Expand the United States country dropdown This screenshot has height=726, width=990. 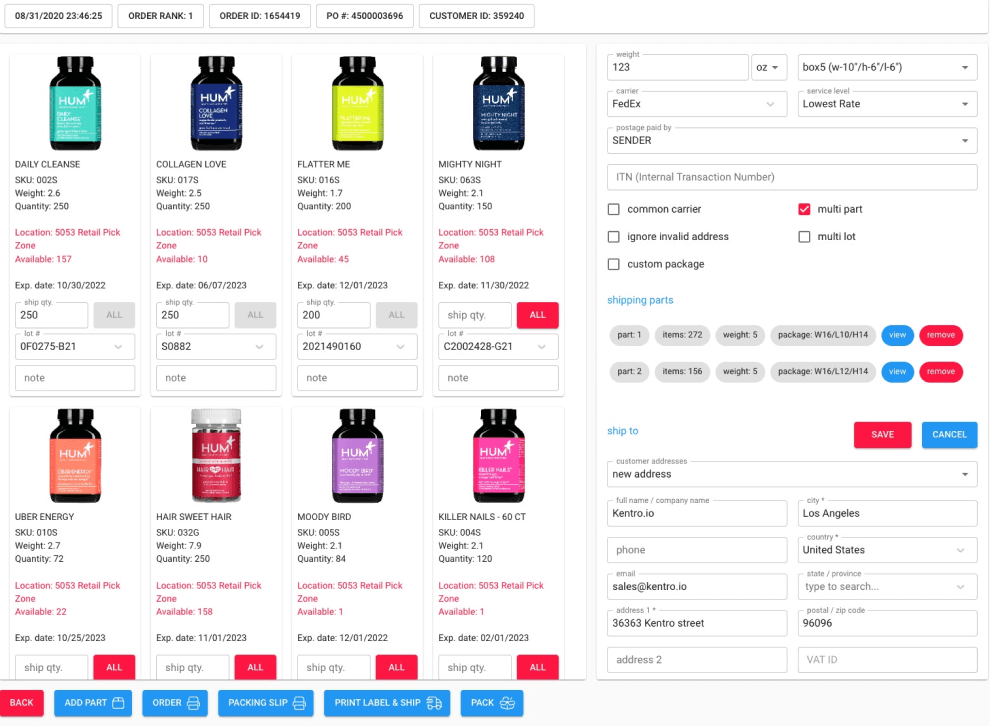pyautogui.click(x=887, y=550)
